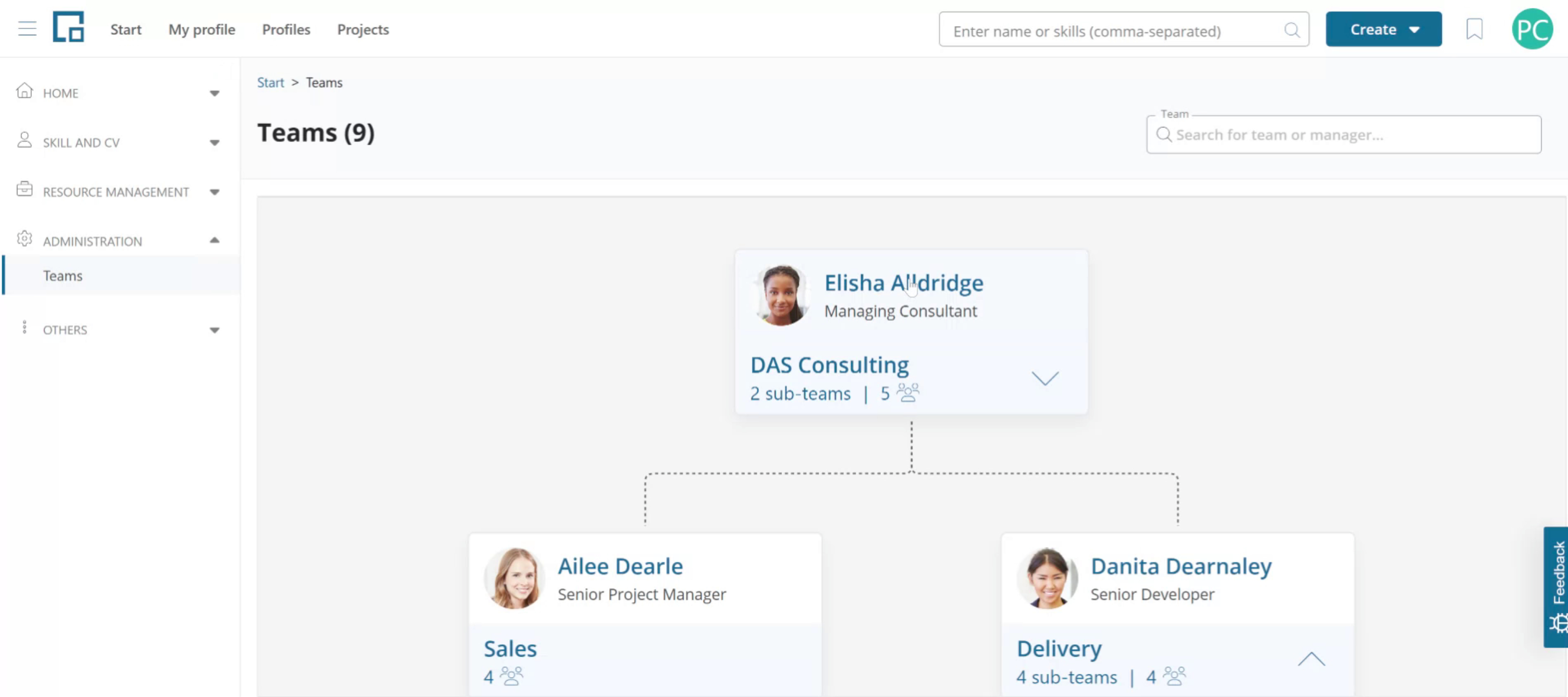1568x697 pixels.
Task: Collapse the Delivery sub-teams chevron
Action: point(1311,659)
